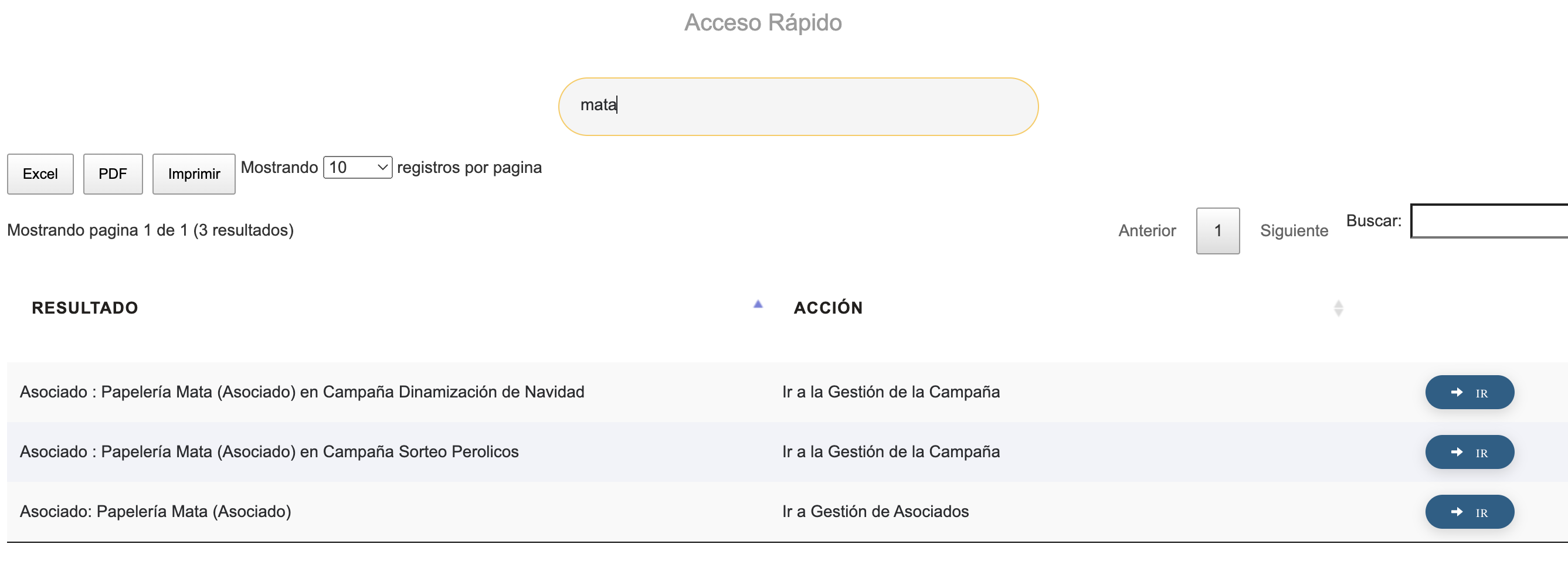Select page number 1
Screen dimensions: 1568x578
(x=1217, y=230)
